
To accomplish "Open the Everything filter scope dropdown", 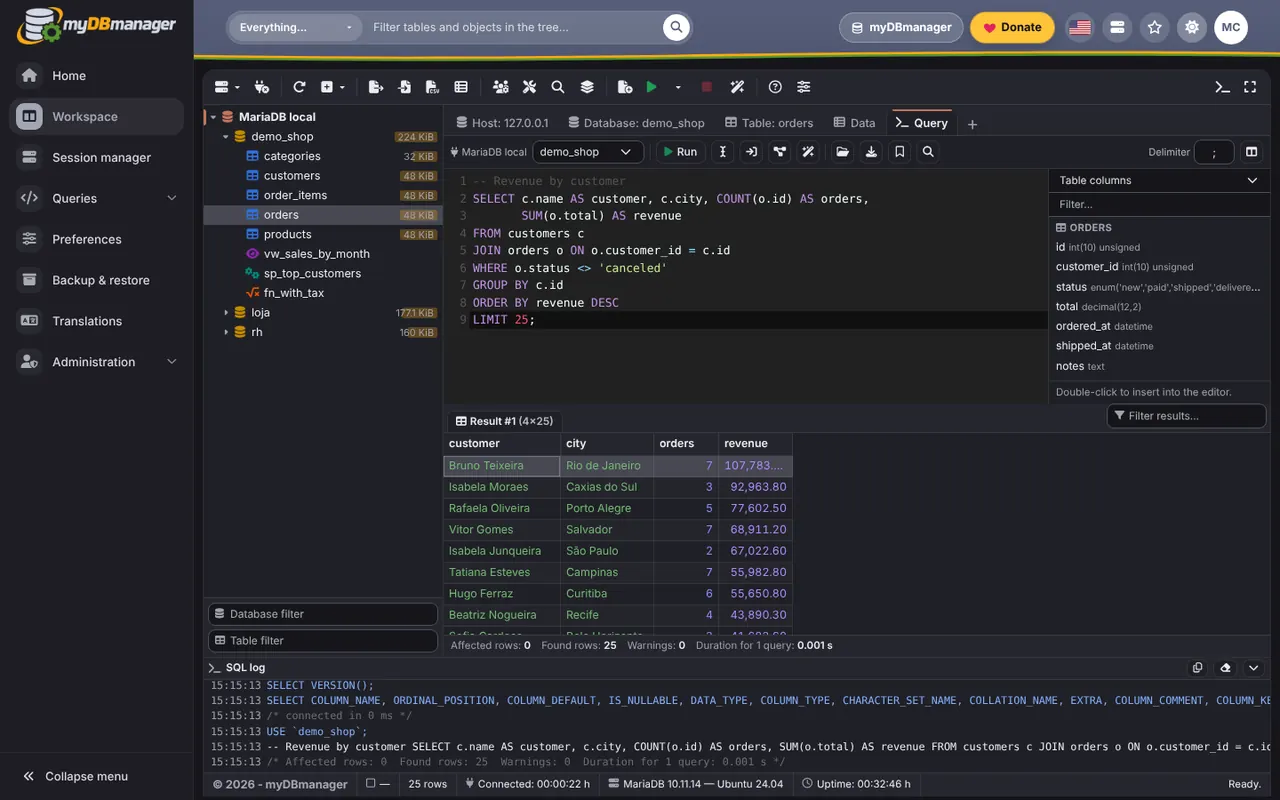I will 296,28.
